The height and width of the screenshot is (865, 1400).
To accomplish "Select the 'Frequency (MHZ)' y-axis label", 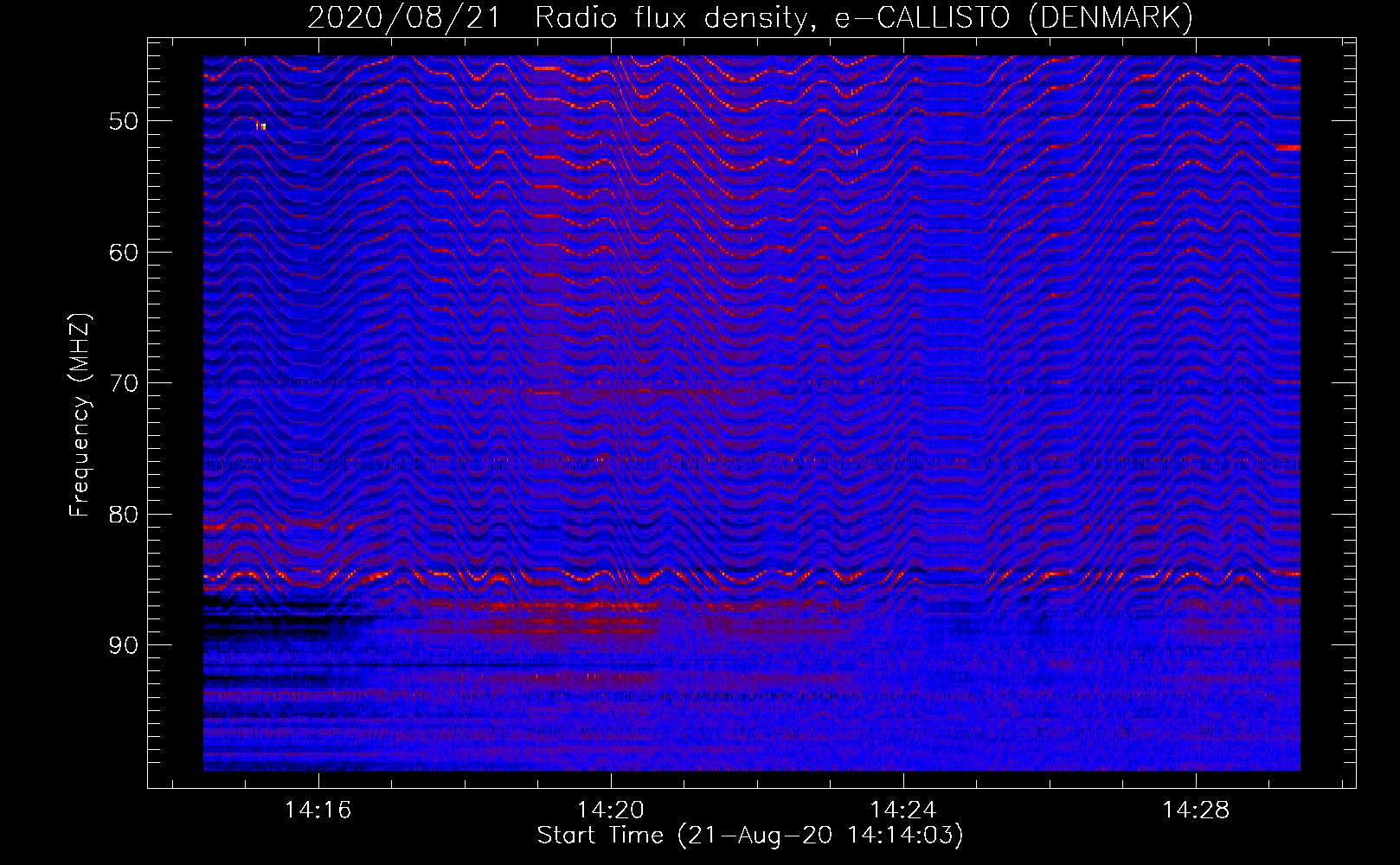I will [x=80, y=414].
